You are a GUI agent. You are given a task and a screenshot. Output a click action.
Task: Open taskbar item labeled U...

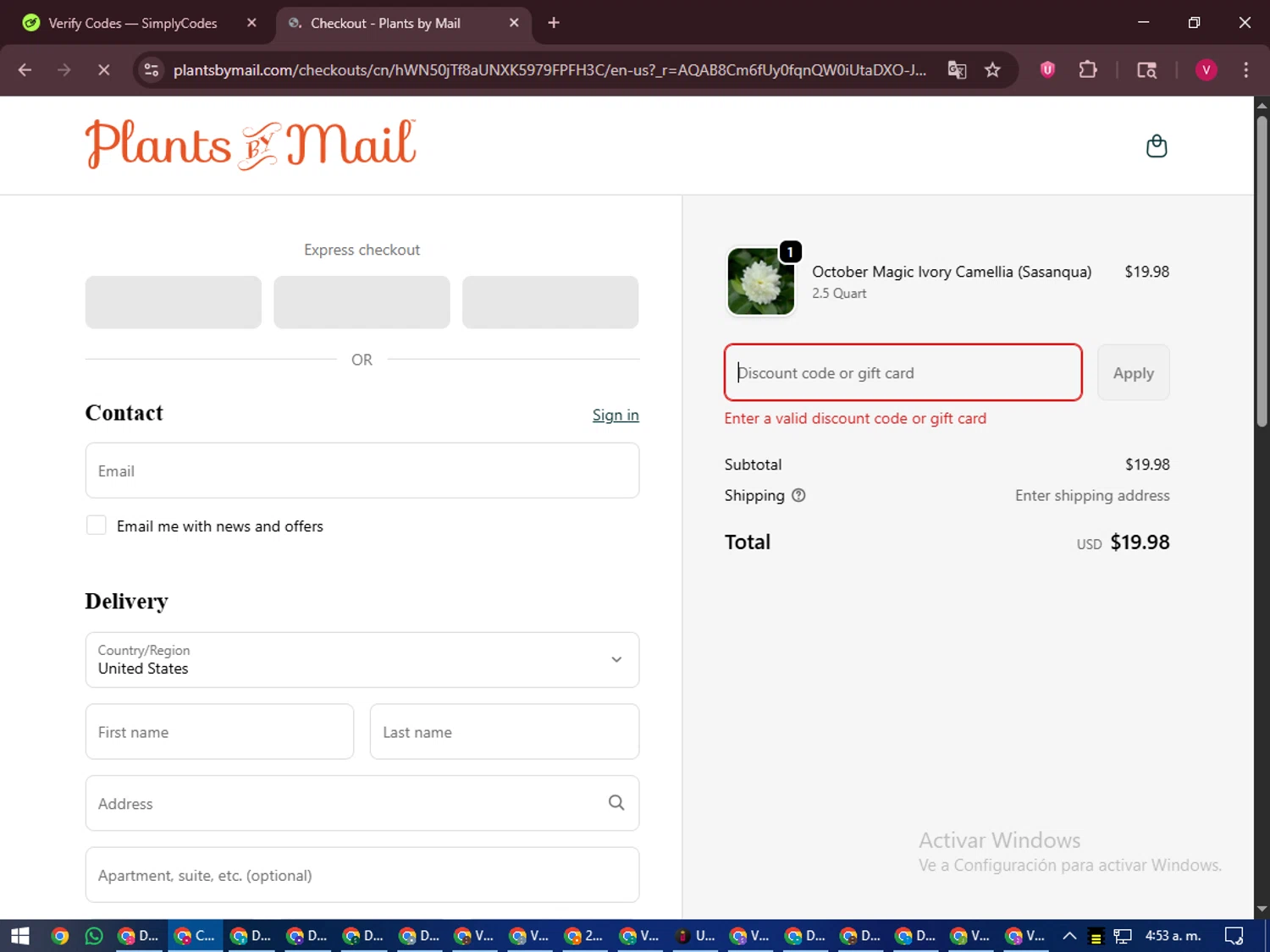(x=695, y=936)
